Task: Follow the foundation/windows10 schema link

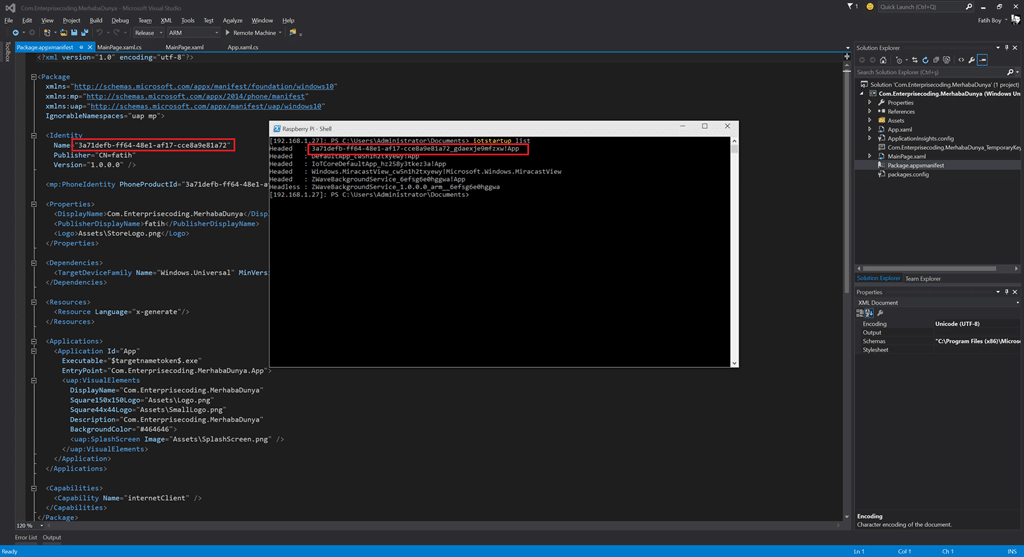Action: pyautogui.click(x=205, y=86)
